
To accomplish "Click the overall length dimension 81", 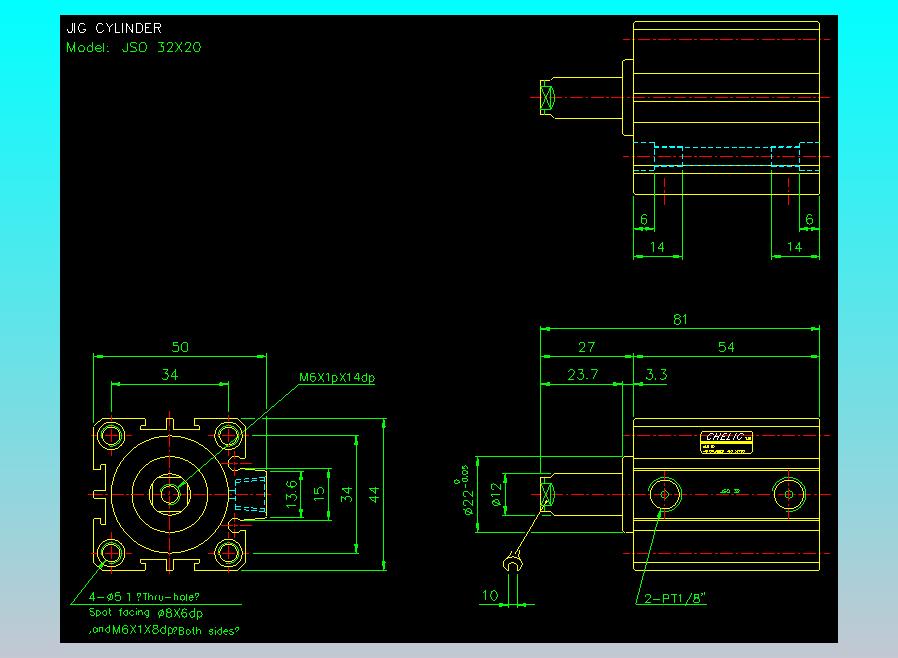I will (x=680, y=319).
